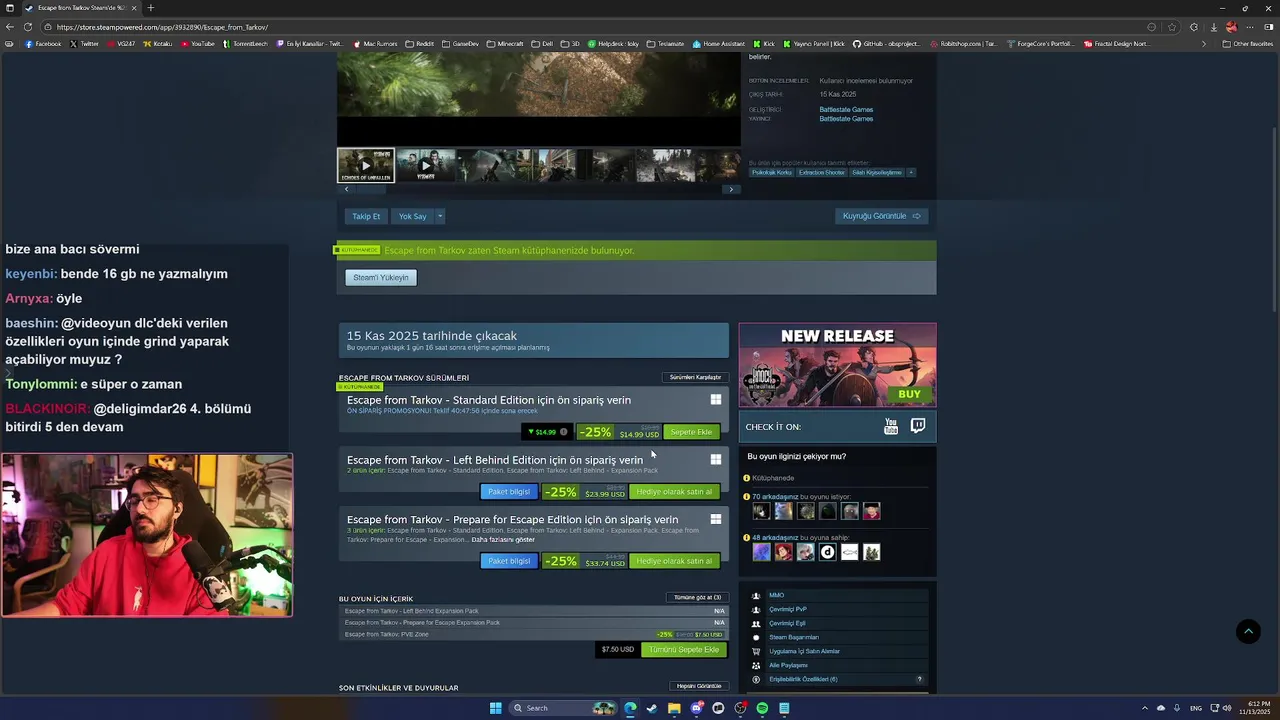Expand 'Daha fazlasını göster' in Prepare for Escape
This screenshot has width=1280, height=720.
(503, 540)
